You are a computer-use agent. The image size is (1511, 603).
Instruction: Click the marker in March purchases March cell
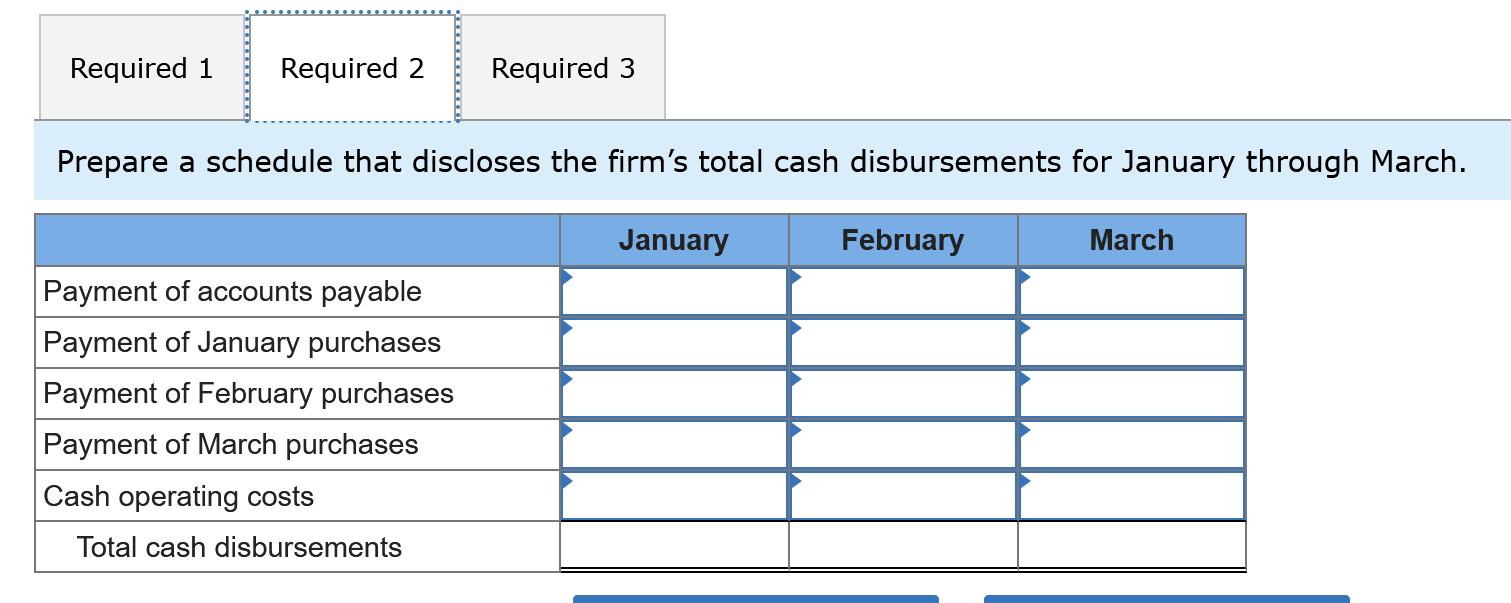tap(1023, 431)
